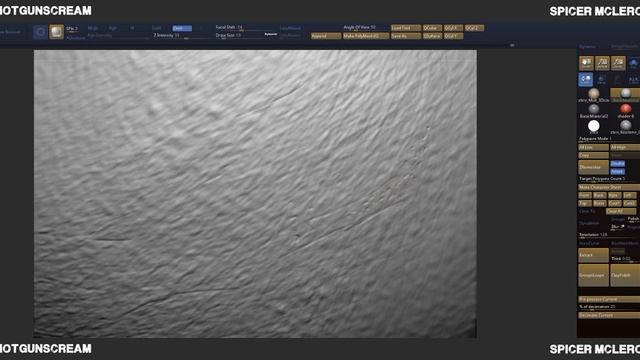Click the Clear All button
The height and width of the screenshot is (360, 640).
point(621,211)
